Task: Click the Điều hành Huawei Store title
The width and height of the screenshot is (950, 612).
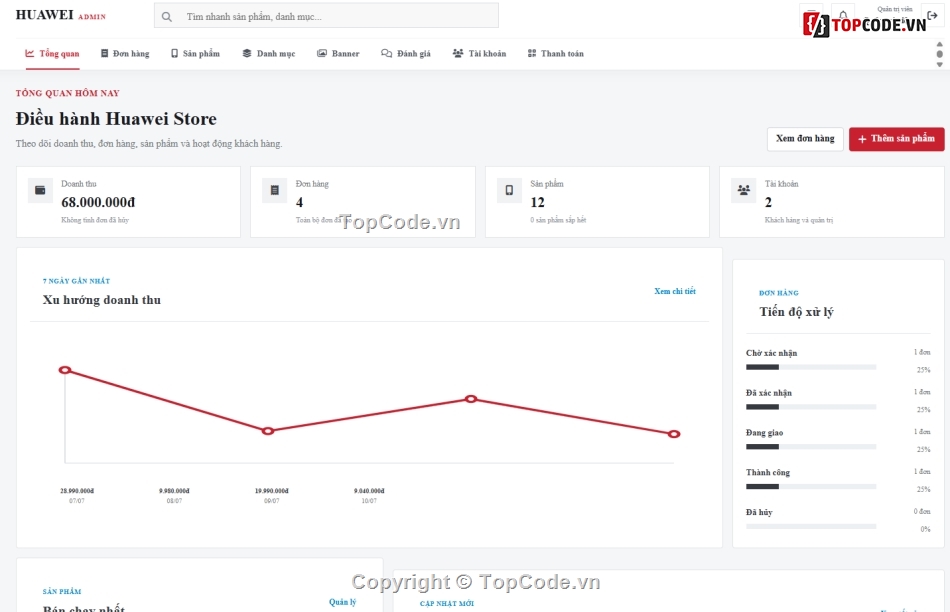Action: (116, 119)
